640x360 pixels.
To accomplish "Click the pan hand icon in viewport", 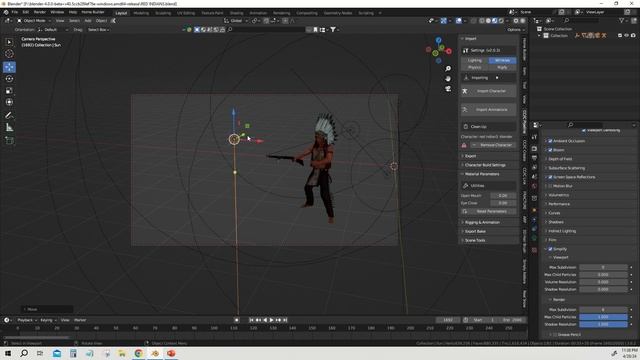I will tap(448, 78).
